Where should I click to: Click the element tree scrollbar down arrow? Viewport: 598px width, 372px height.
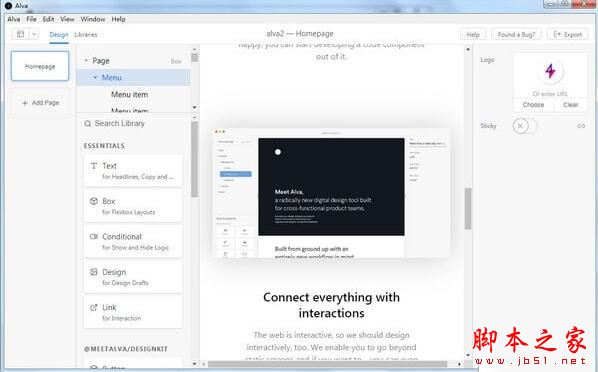pyautogui.click(x=195, y=108)
